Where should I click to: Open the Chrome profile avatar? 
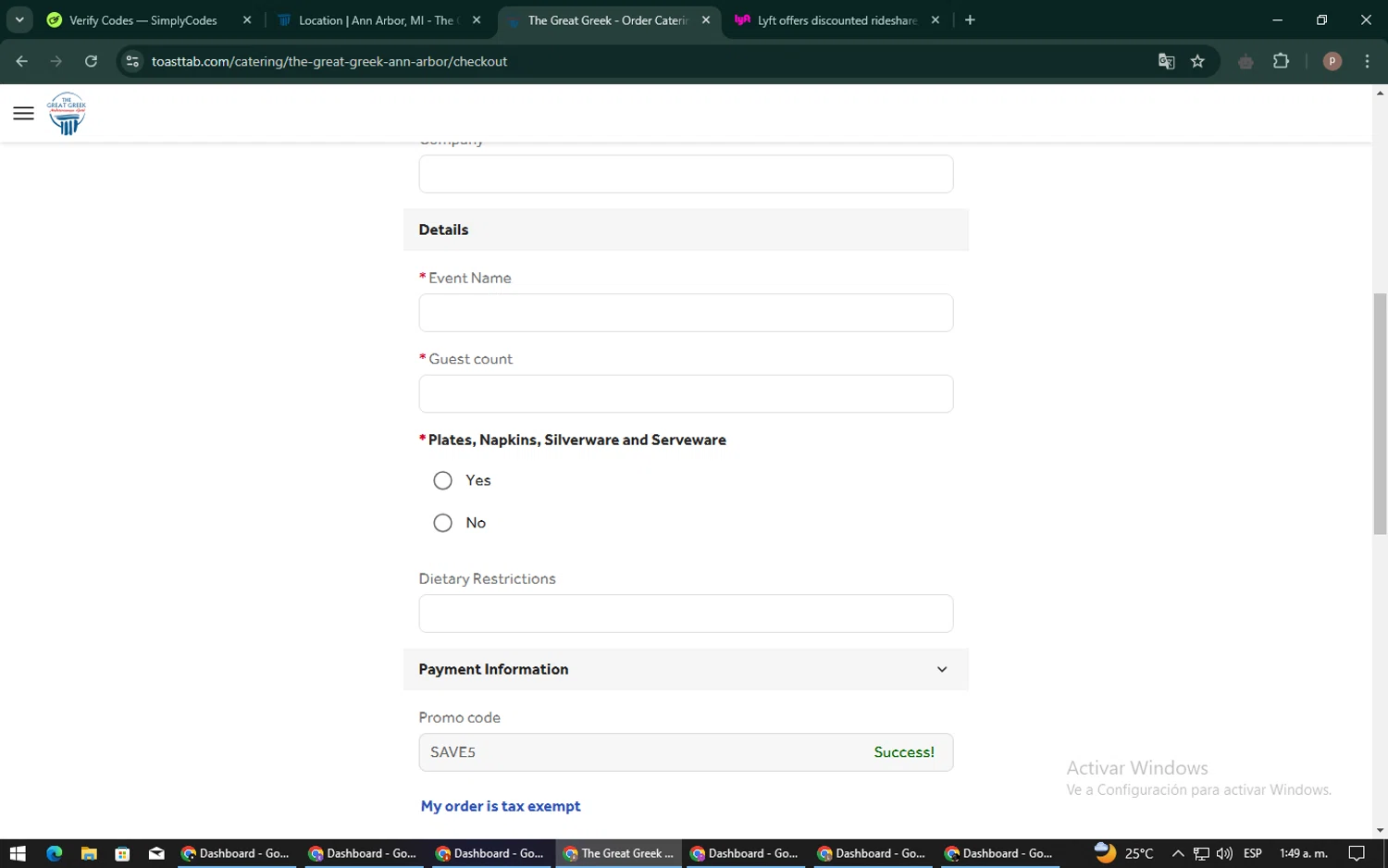(1332, 61)
